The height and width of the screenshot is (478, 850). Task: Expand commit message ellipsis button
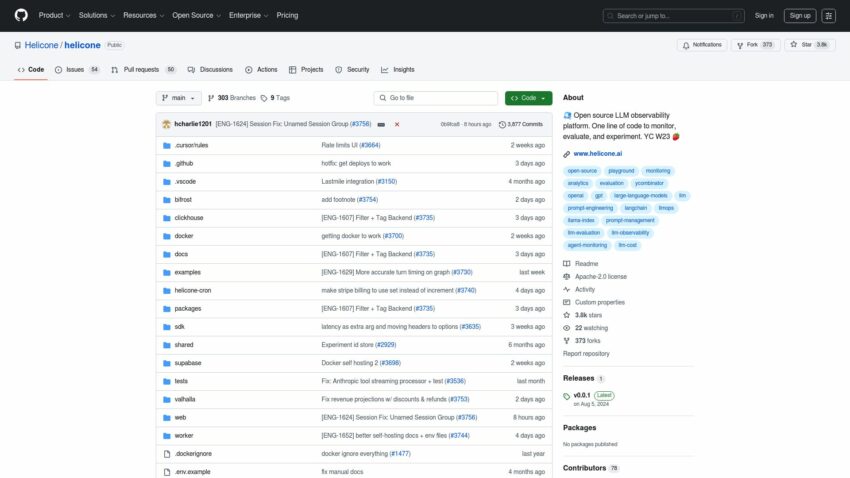(381, 125)
